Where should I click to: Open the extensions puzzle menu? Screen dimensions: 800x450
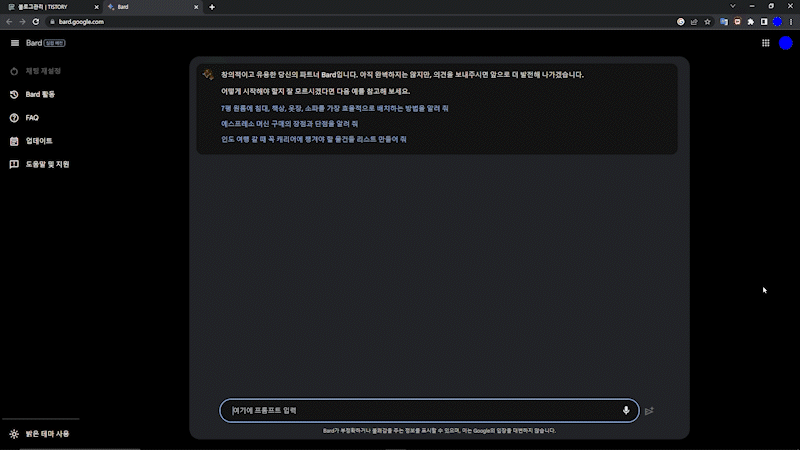click(751, 22)
